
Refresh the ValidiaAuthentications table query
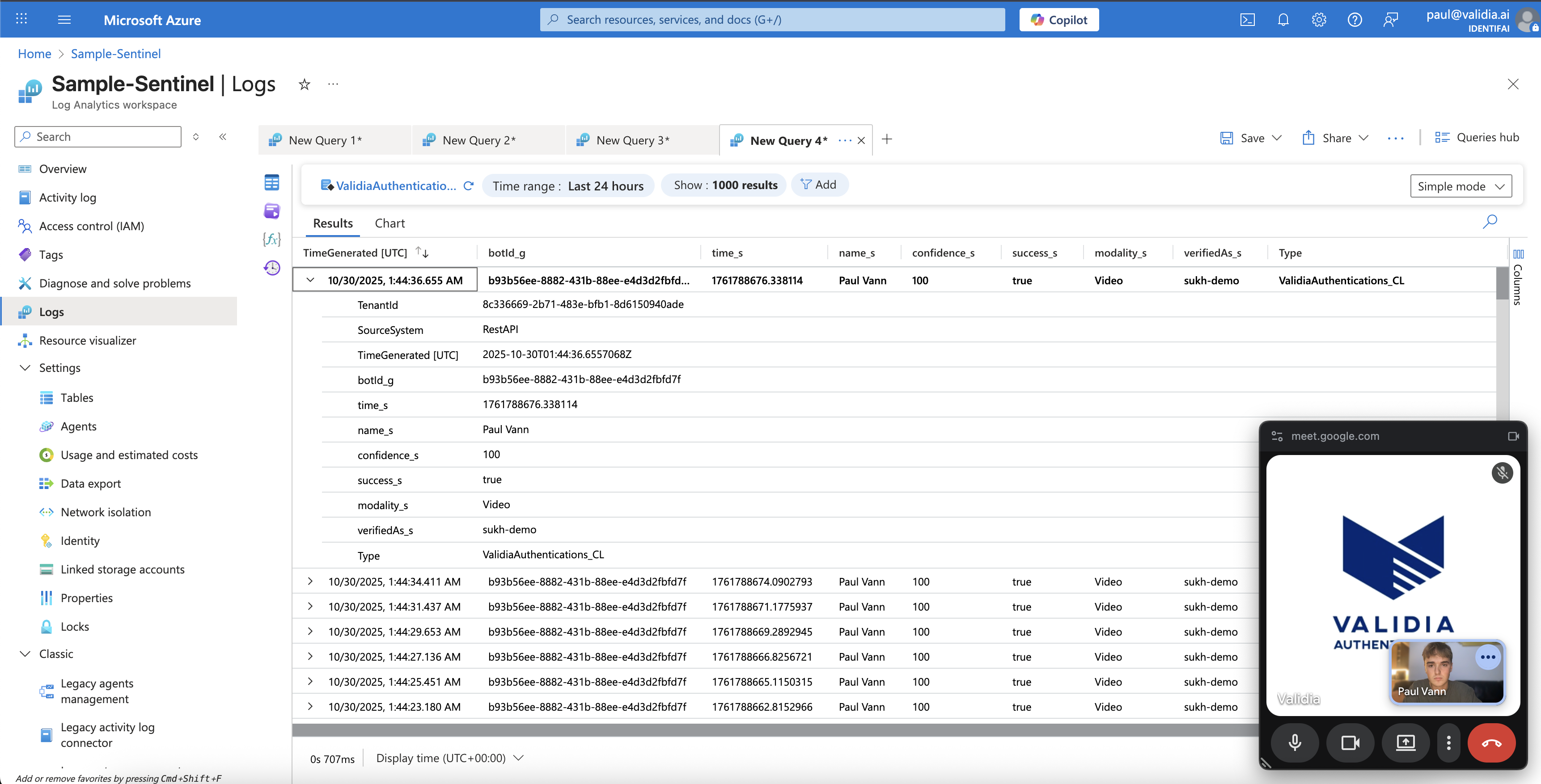[x=468, y=186]
